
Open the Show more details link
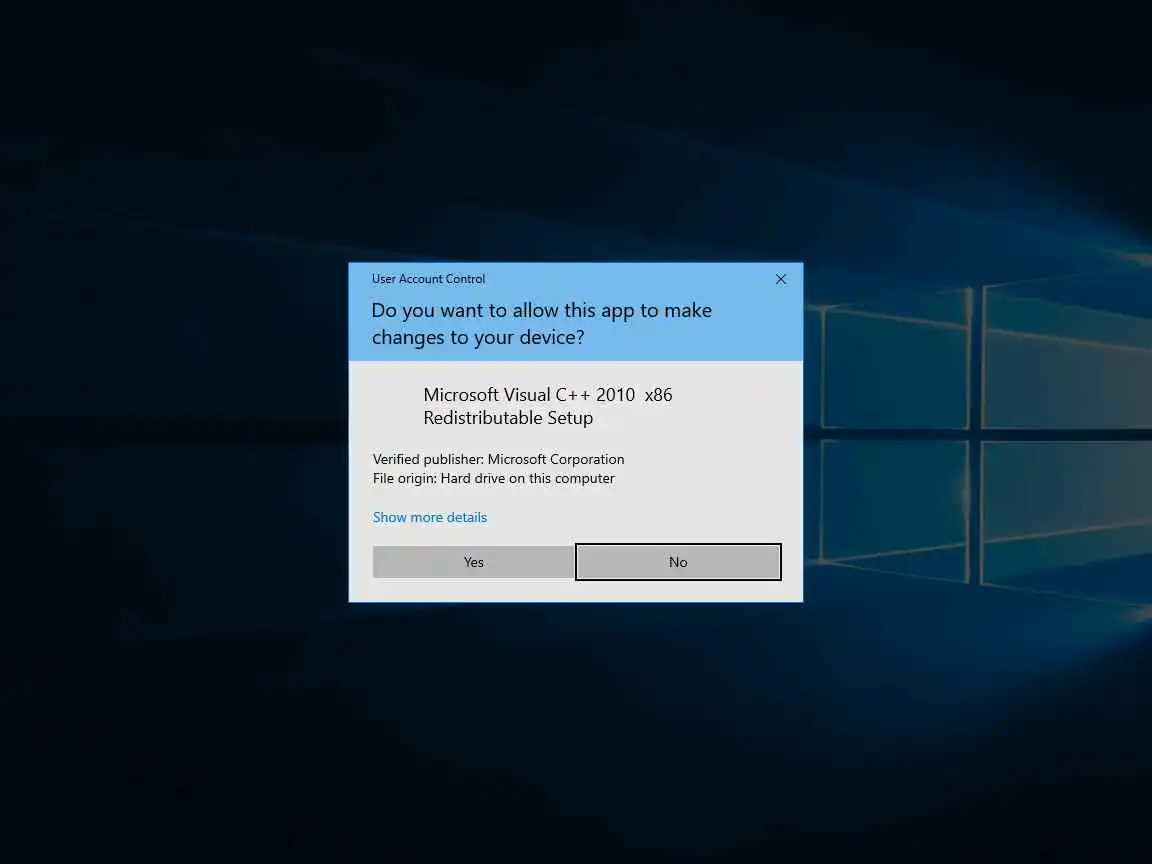point(430,517)
